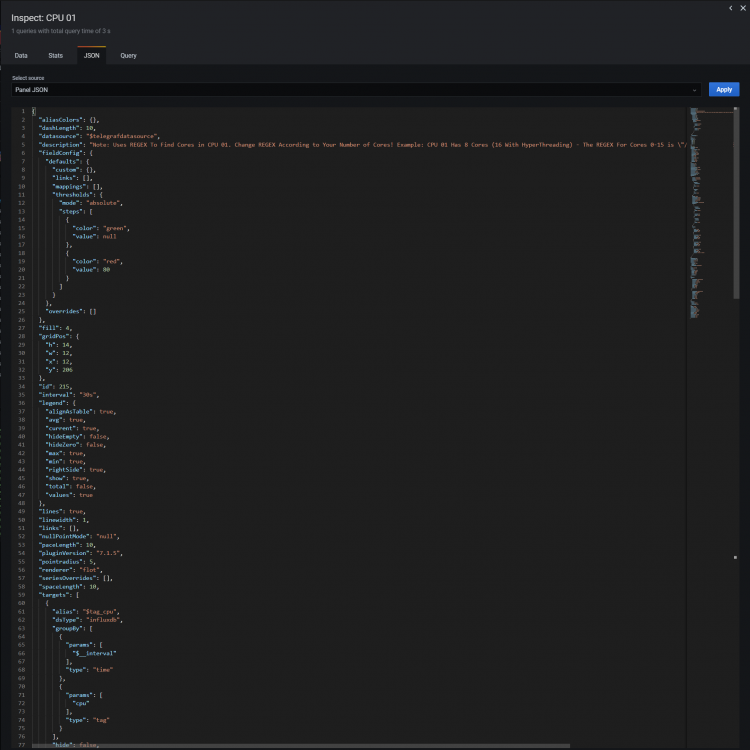The image size is (750, 750).
Task: Click the "renderer": "flot" line
Action: (70, 570)
